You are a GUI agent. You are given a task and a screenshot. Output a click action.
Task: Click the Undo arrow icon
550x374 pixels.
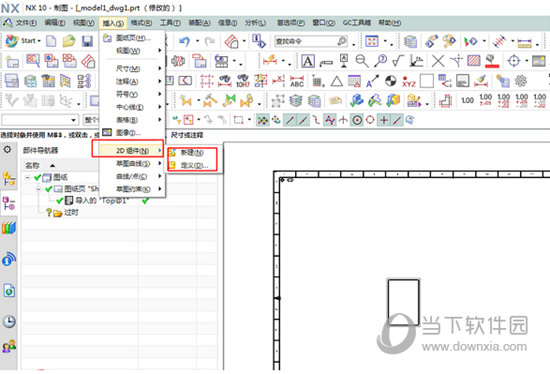pyautogui.click(x=185, y=41)
